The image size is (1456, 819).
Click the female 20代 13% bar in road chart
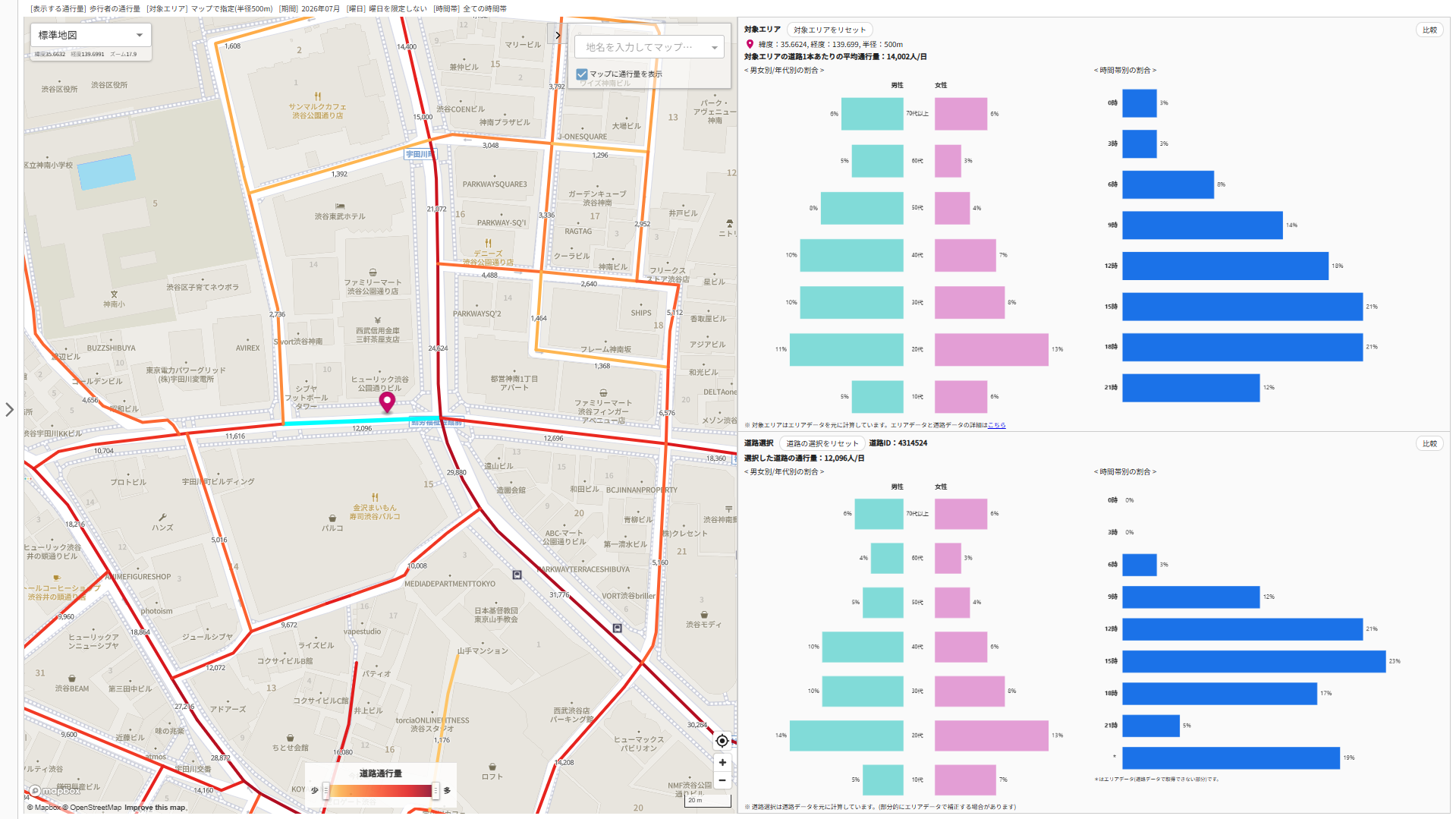click(x=992, y=736)
